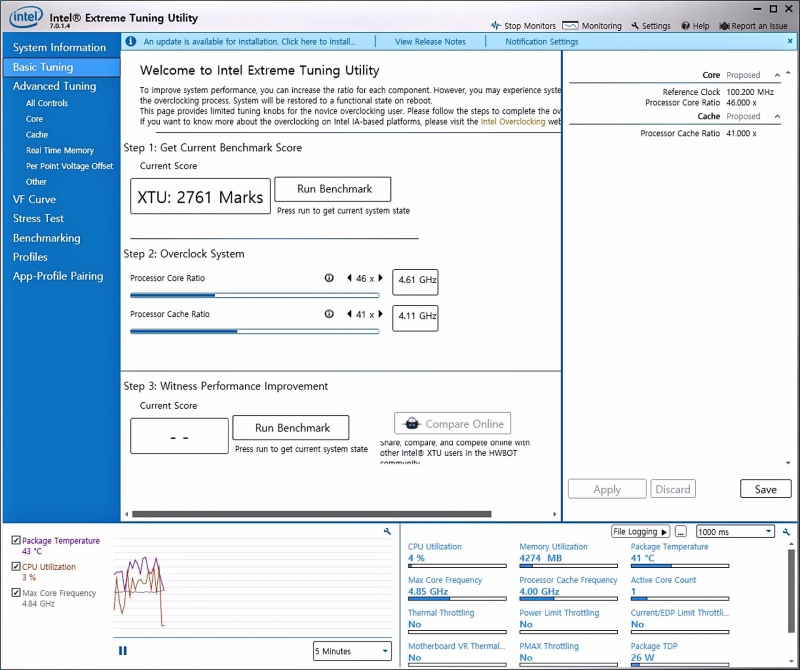Image resolution: width=800 pixels, height=670 pixels.
Task: Uncheck the Package Temperature checkbox
Action: (15, 541)
